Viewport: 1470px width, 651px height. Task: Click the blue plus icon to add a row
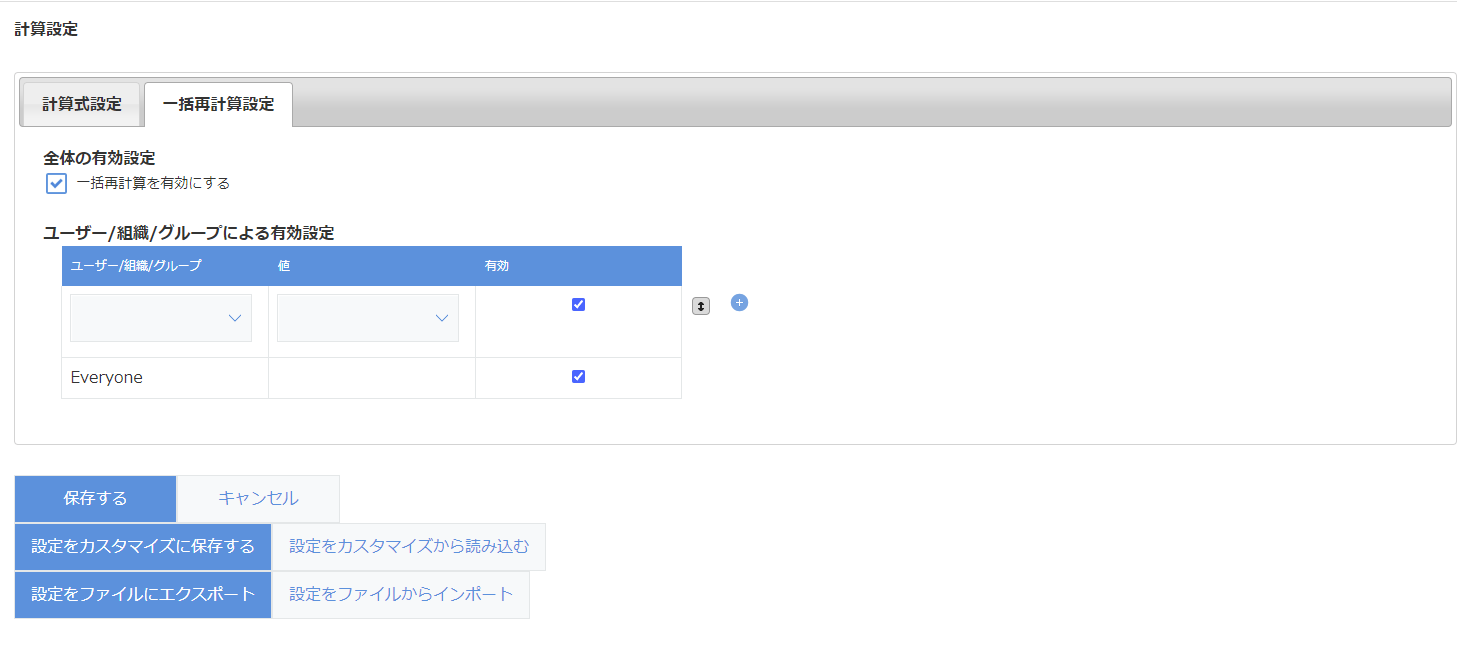739,302
